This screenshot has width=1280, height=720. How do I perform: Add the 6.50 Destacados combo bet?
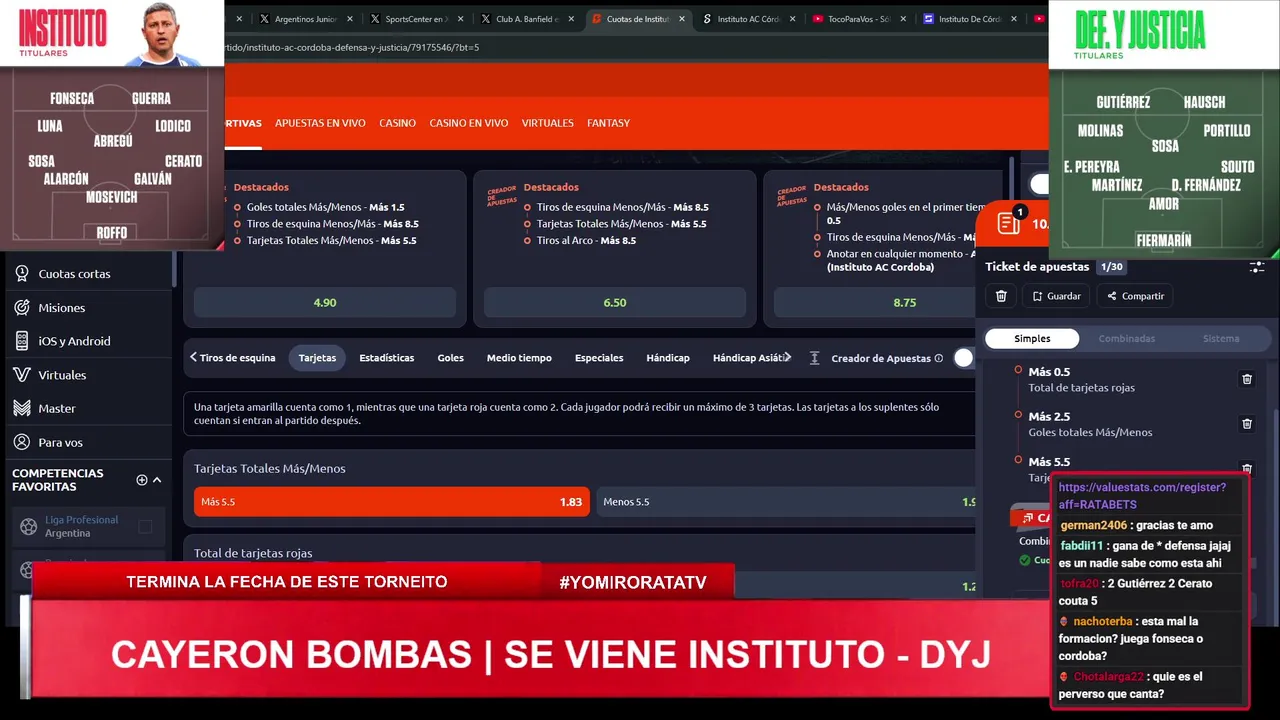coord(615,302)
